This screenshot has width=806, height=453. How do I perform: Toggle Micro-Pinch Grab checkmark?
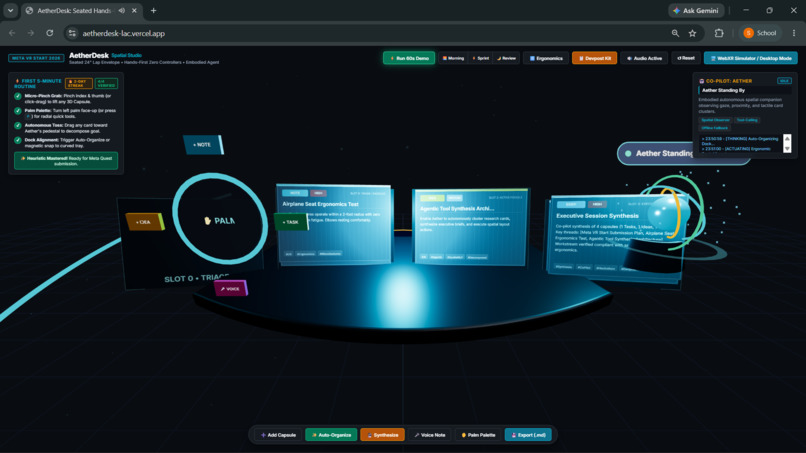pyautogui.click(x=18, y=96)
